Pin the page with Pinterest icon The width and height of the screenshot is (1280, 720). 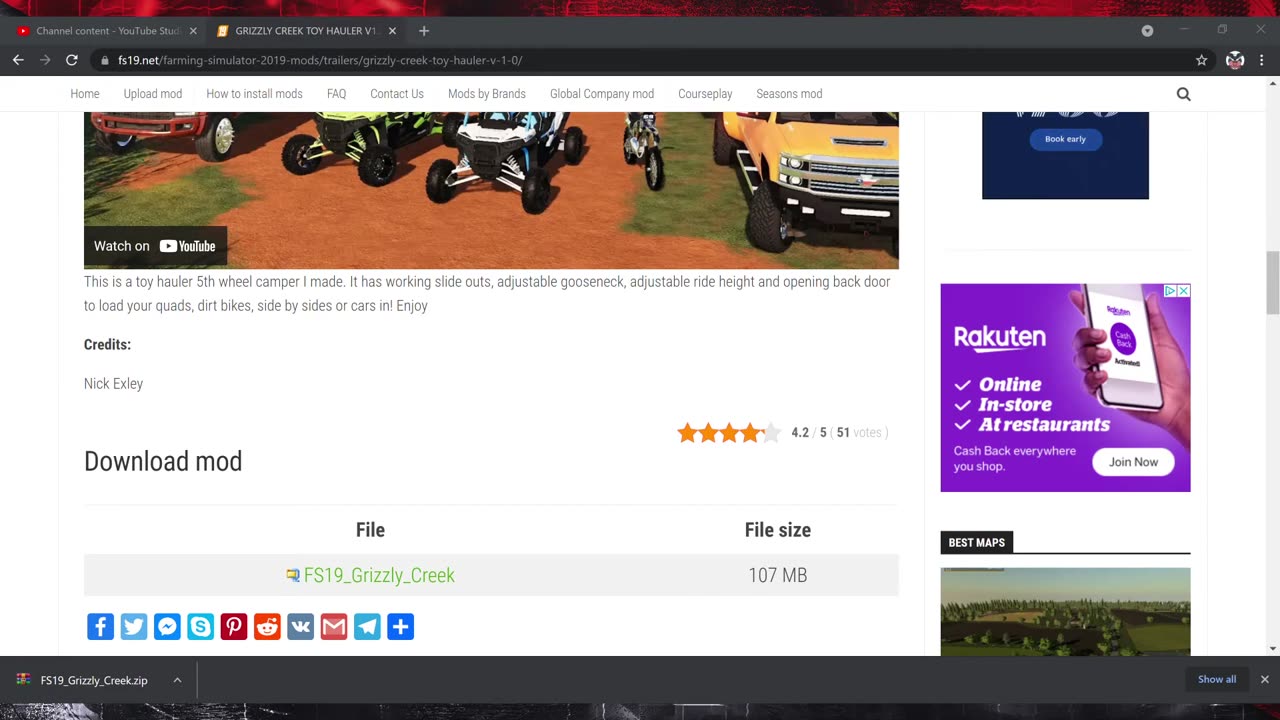pyautogui.click(x=234, y=627)
